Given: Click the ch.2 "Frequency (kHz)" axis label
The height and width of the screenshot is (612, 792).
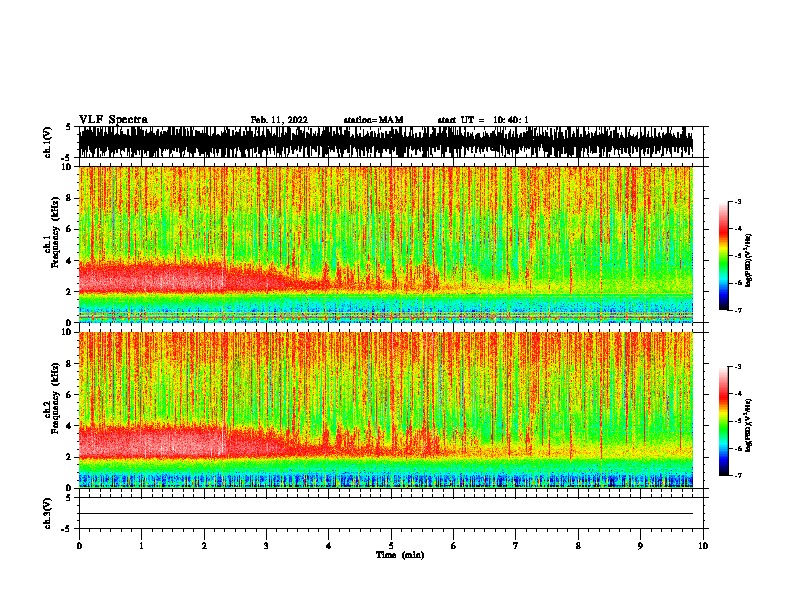Looking at the screenshot, I should [x=55, y=398].
